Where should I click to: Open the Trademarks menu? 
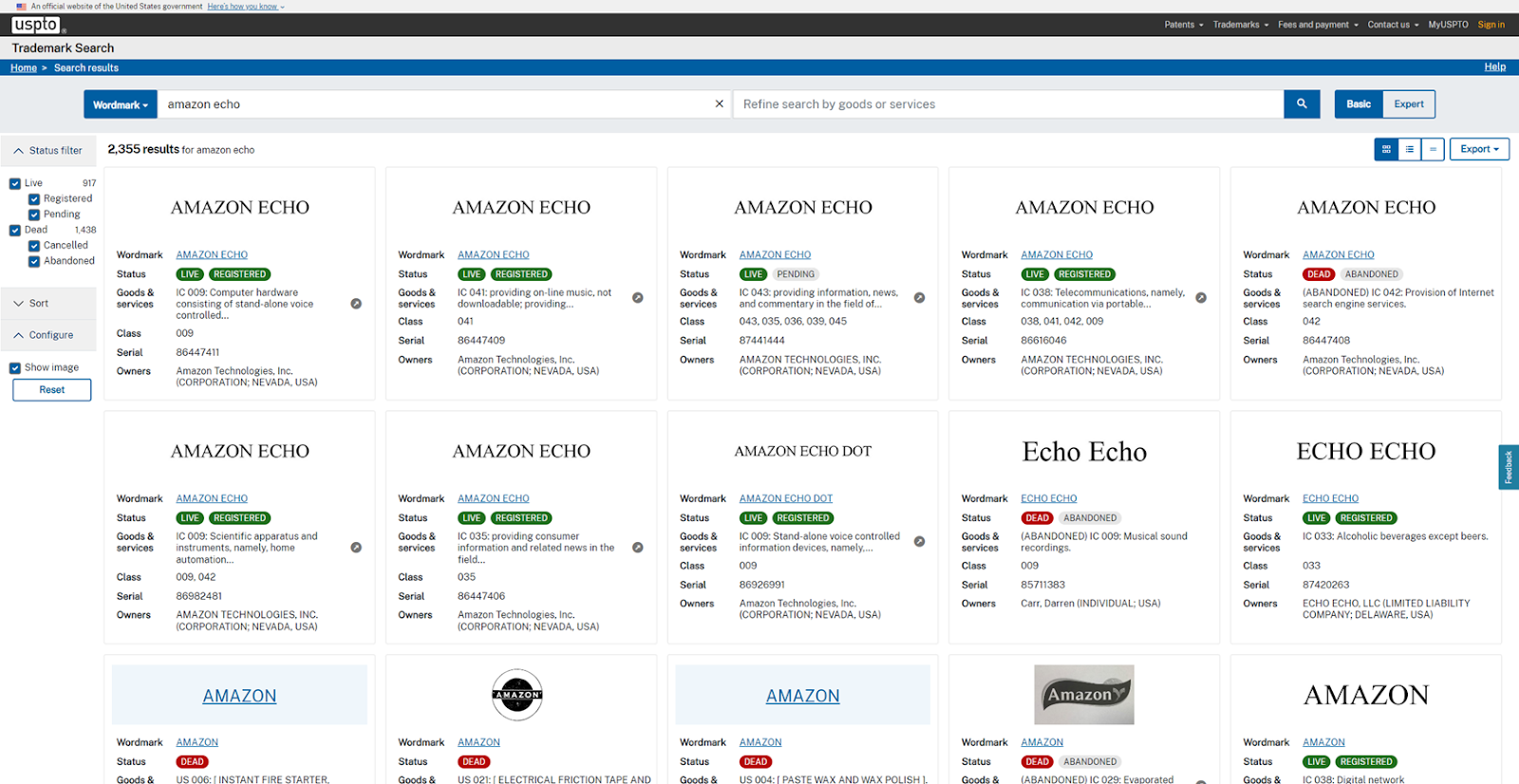(x=1240, y=25)
